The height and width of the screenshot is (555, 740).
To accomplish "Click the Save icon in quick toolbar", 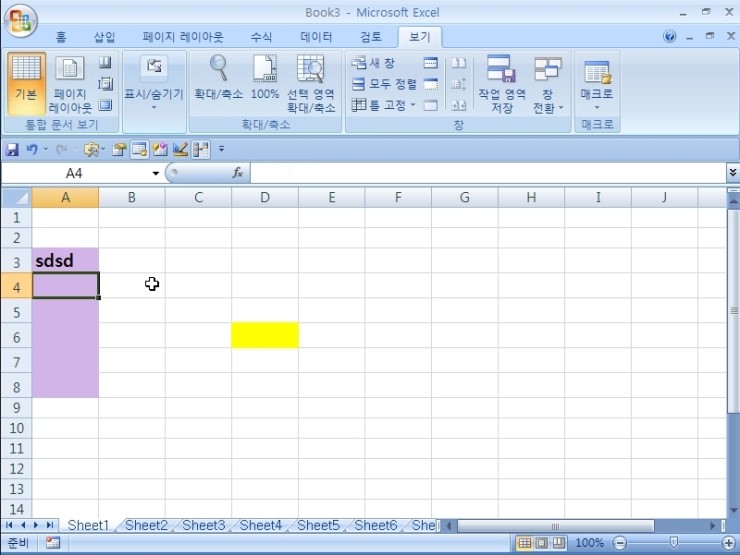I will pyautogui.click(x=13, y=149).
